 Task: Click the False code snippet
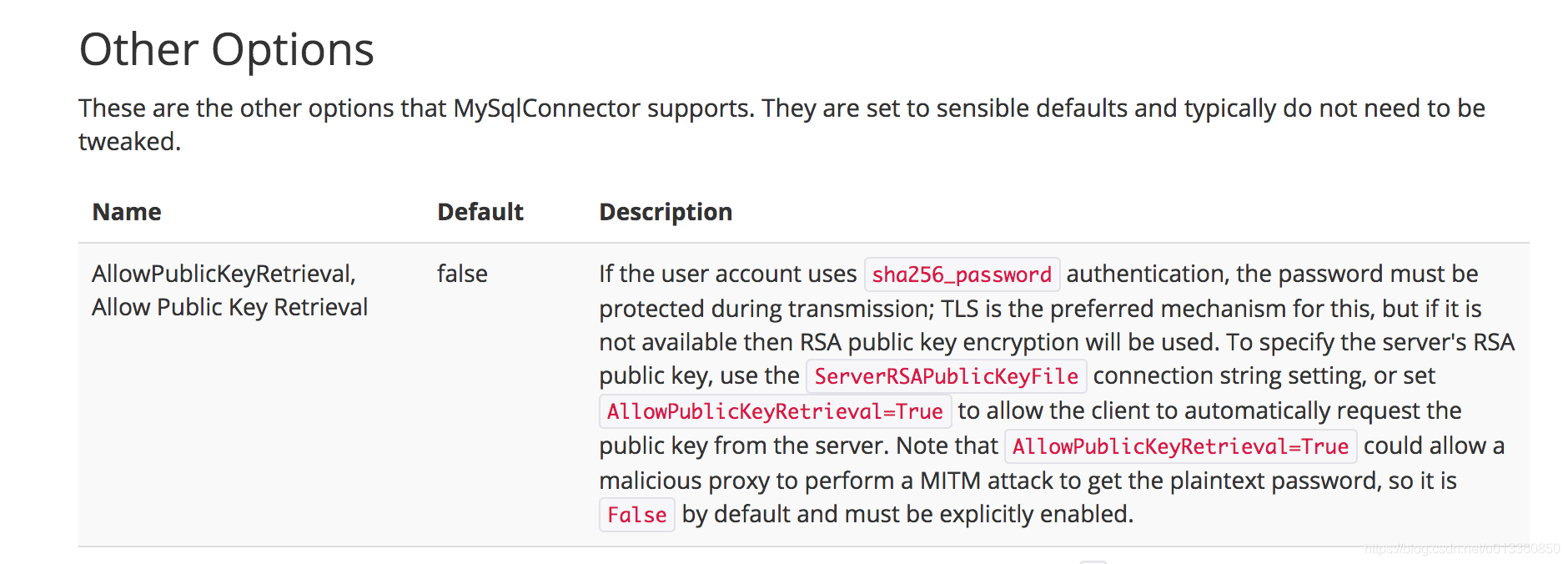(637, 515)
